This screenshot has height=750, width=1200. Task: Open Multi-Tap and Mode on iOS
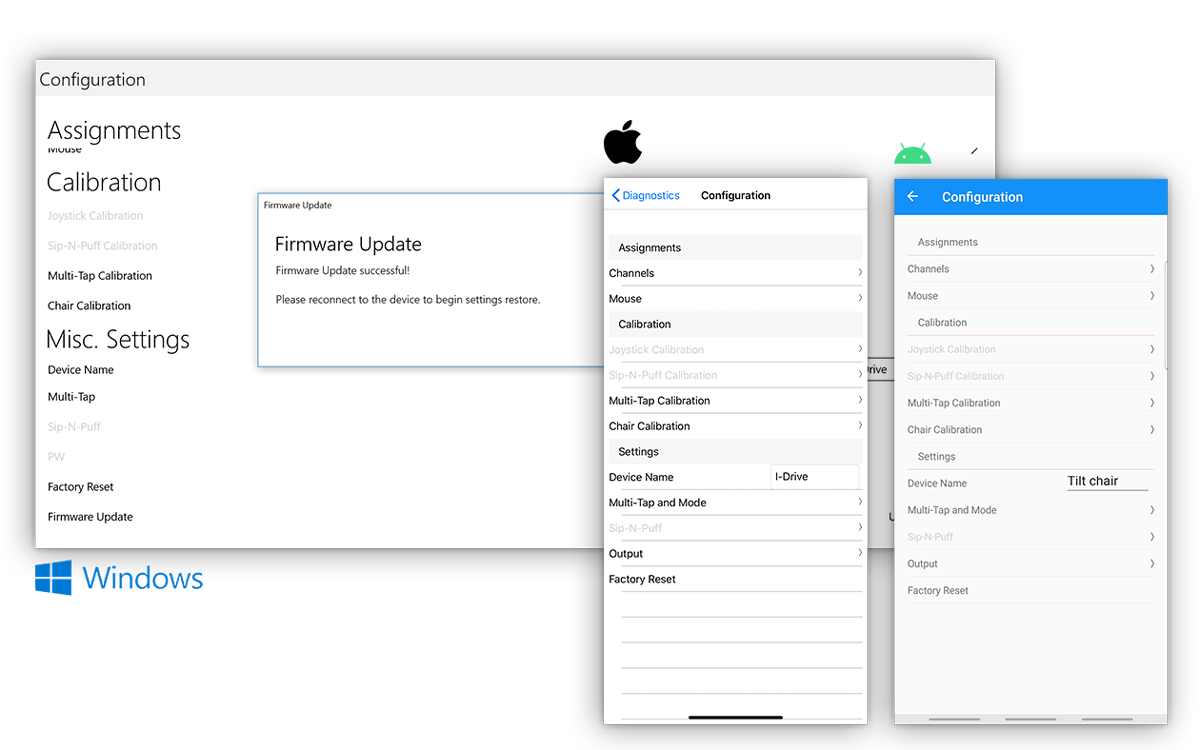(x=657, y=503)
